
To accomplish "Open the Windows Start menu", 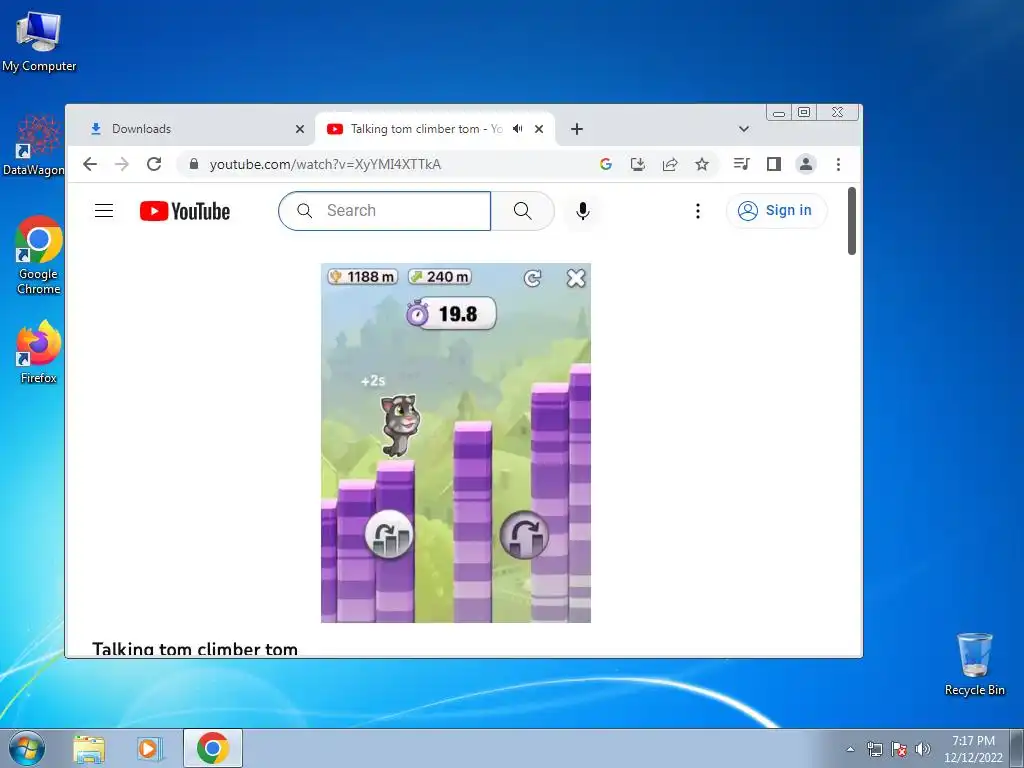I will 26,748.
